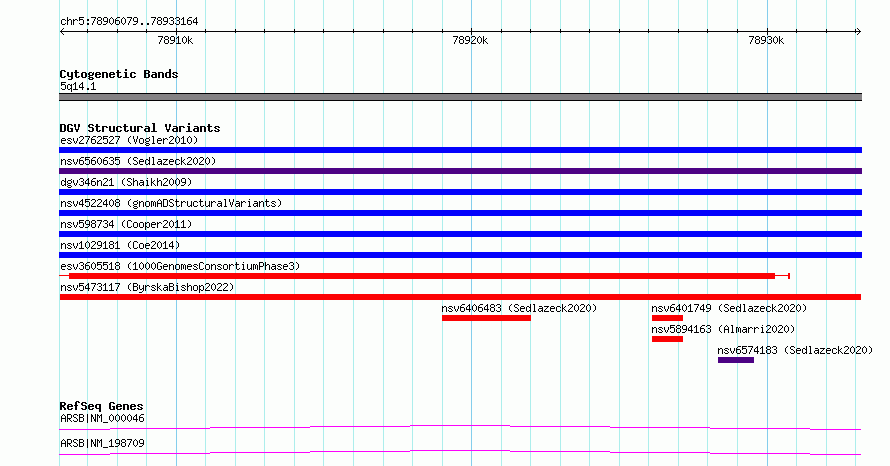Image resolution: width=890 pixels, height=466 pixels.
Task: Select the blue bar under nsv4522408
Action: click(x=460, y=213)
